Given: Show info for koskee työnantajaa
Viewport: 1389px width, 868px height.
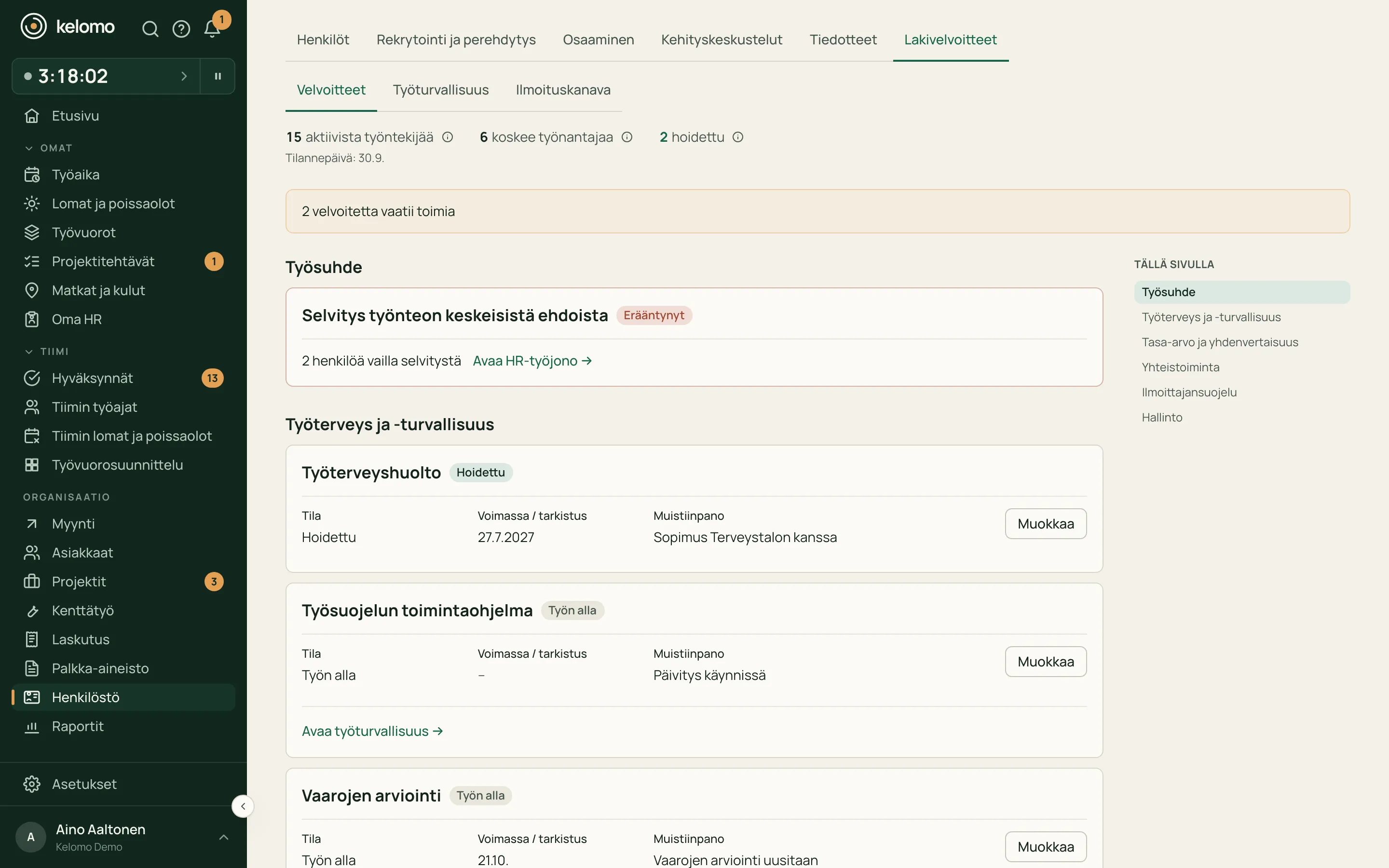Looking at the screenshot, I should (627, 137).
